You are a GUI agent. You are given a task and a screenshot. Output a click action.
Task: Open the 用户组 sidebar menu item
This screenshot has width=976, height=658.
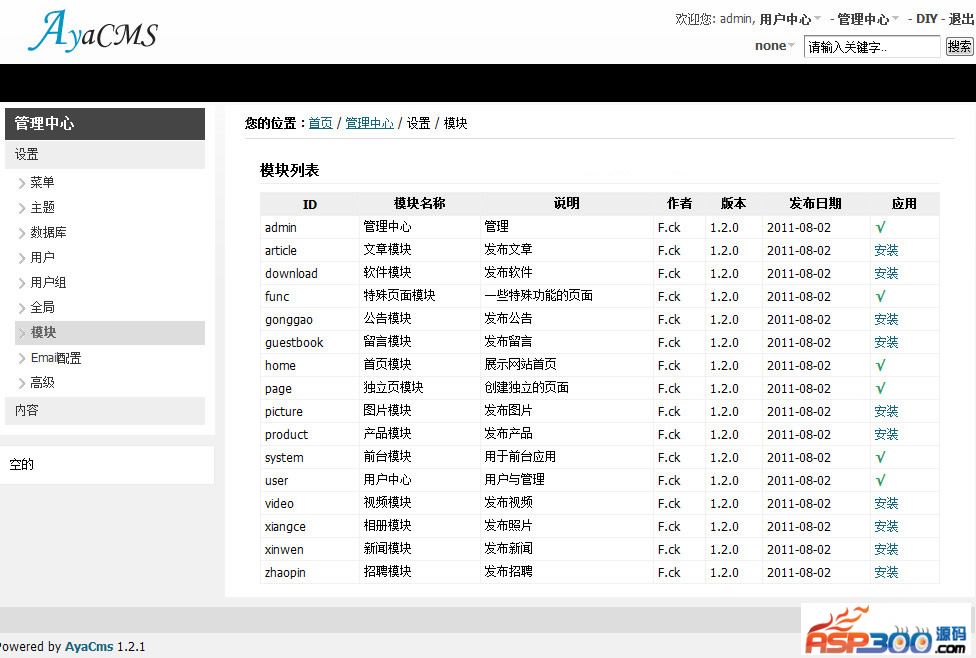48,282
